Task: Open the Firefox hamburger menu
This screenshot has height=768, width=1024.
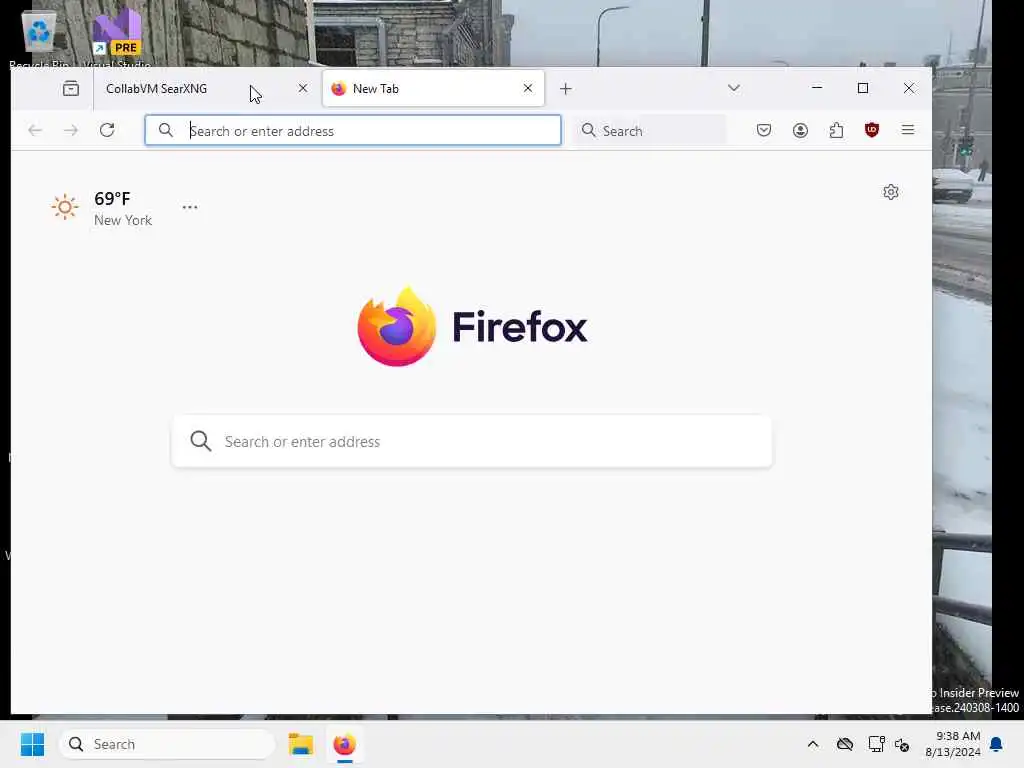Action: point(908,130)
